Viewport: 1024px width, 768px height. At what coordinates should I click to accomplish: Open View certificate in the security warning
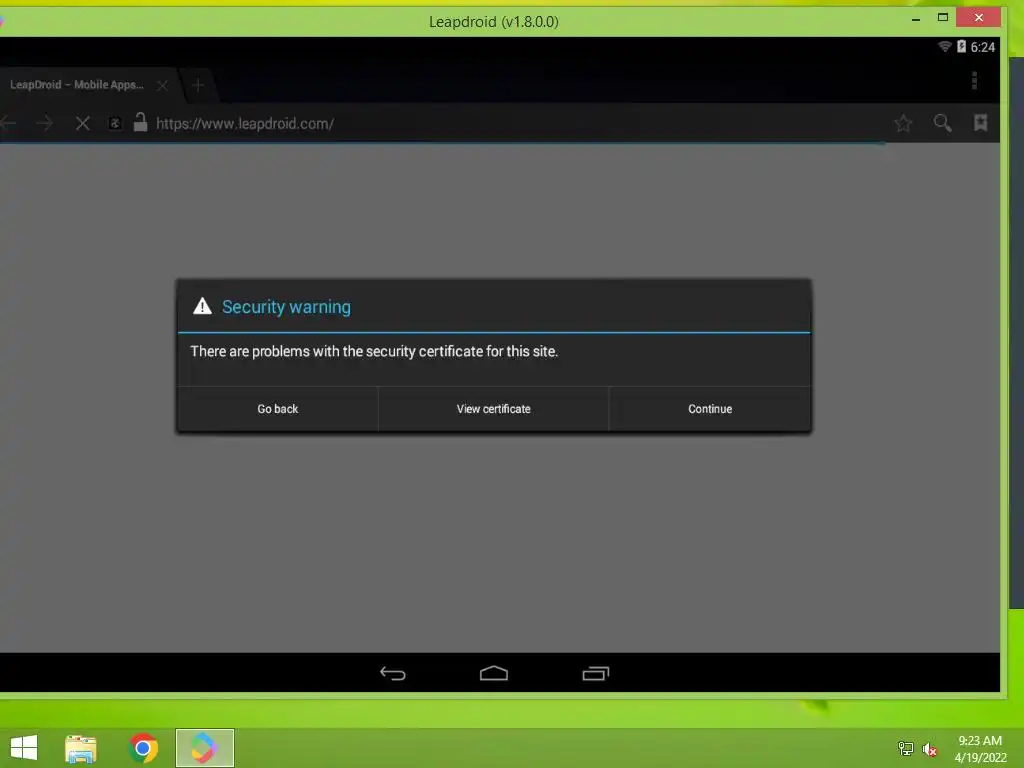tap(493, 409)
